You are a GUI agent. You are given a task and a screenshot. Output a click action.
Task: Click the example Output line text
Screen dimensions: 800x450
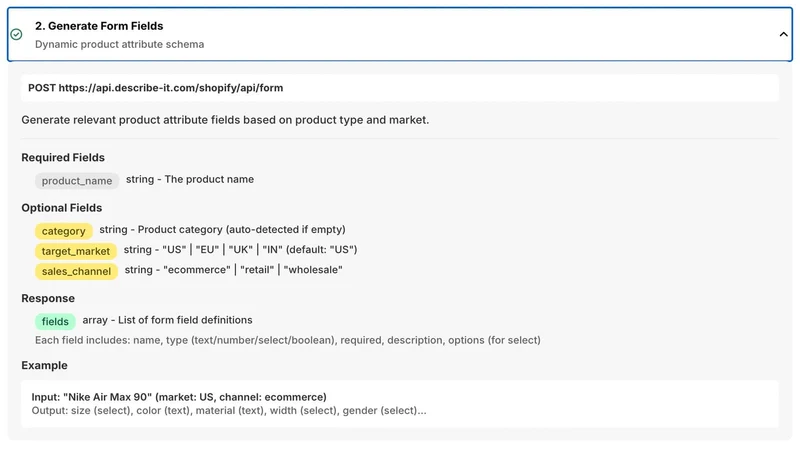coord(229,411)
